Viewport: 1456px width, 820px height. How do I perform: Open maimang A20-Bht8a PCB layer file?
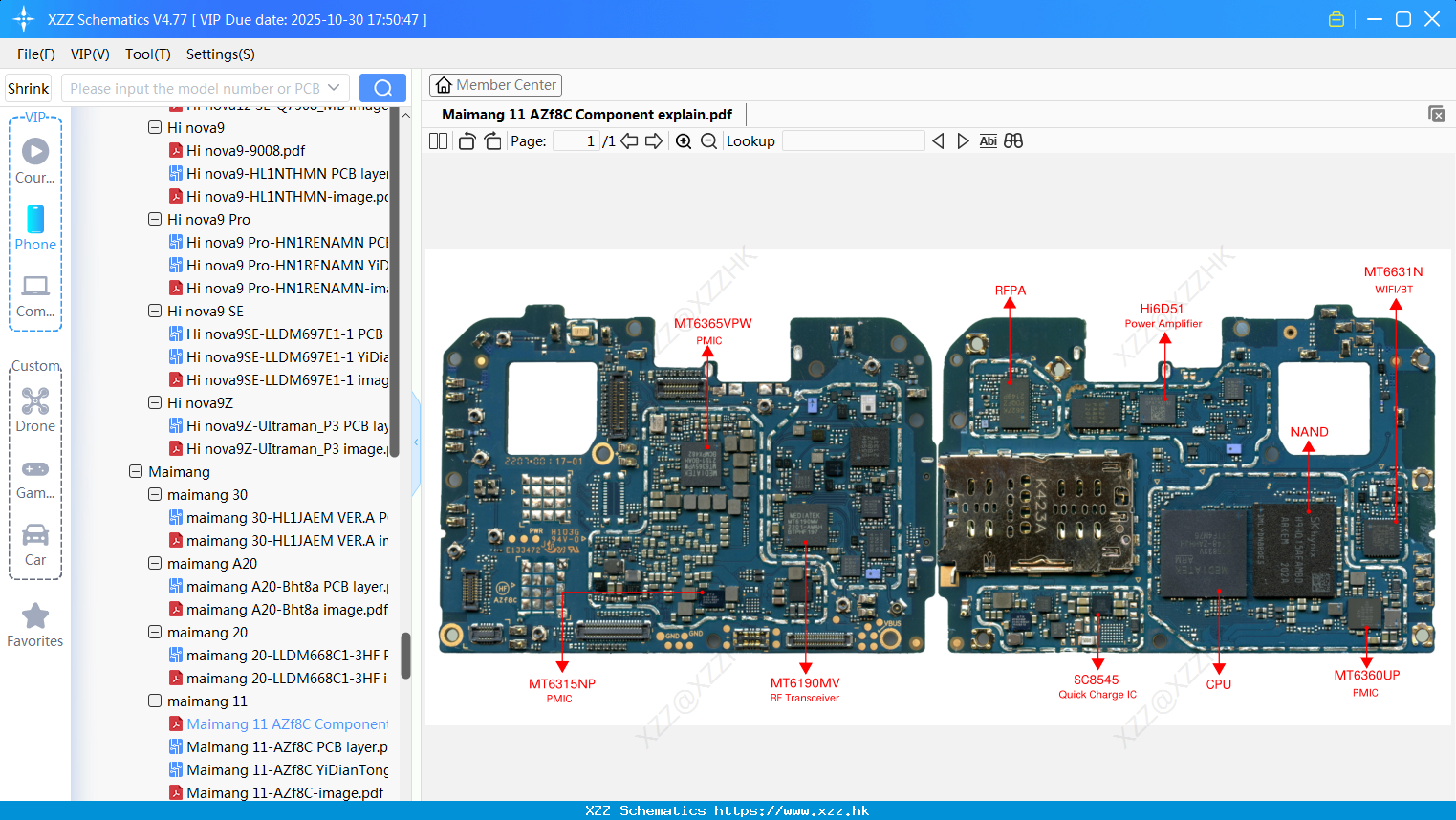278,586
